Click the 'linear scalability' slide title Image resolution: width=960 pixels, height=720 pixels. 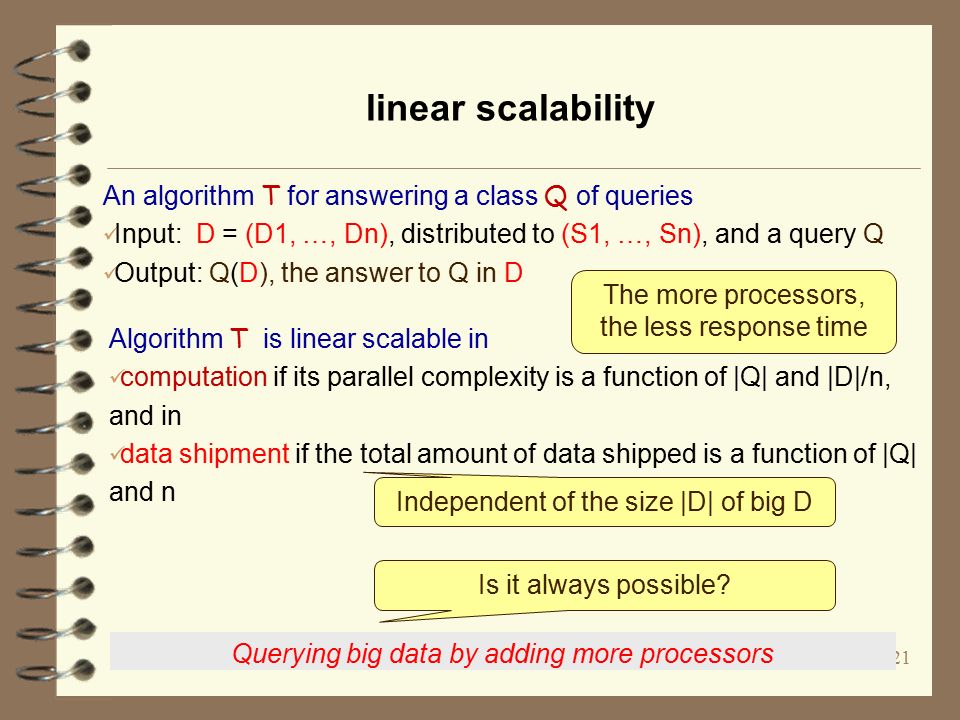point(510,110)
